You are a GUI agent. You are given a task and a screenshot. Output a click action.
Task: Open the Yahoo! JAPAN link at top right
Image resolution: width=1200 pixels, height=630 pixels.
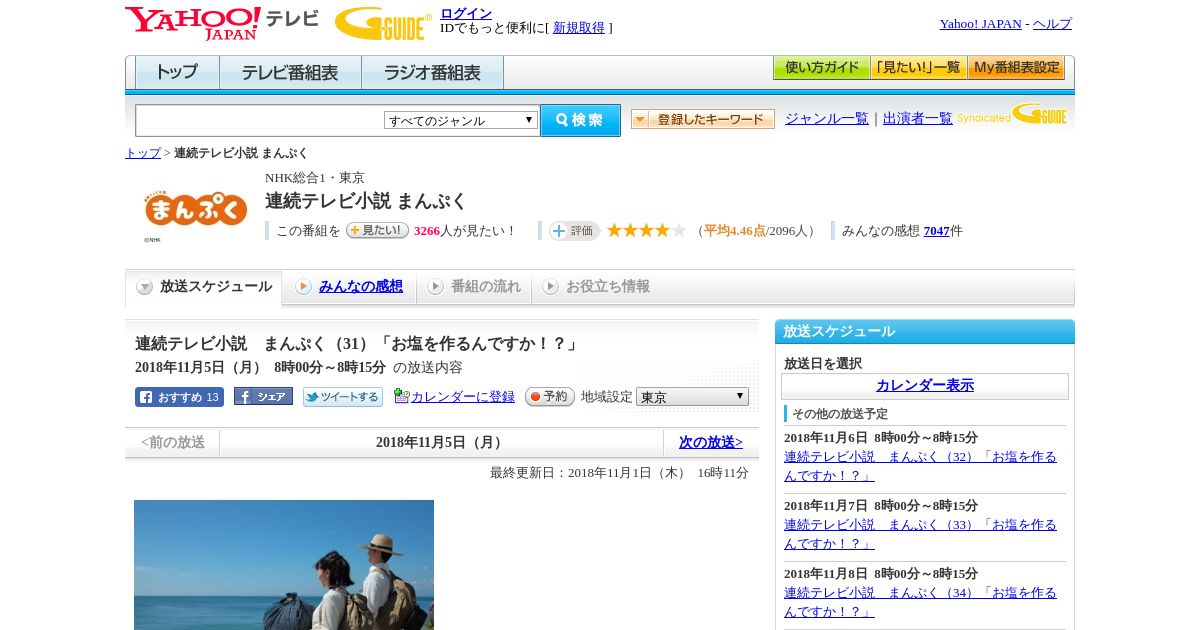980,24
